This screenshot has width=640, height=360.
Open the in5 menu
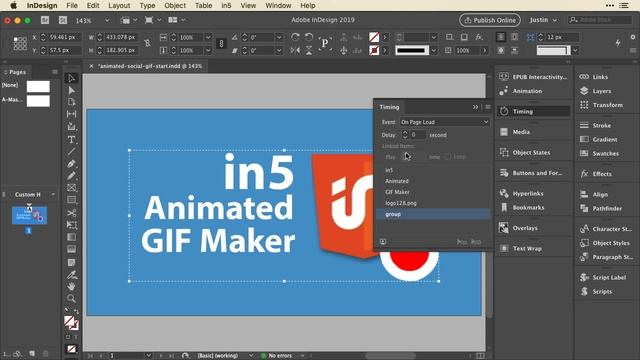(x=226, y=6)
